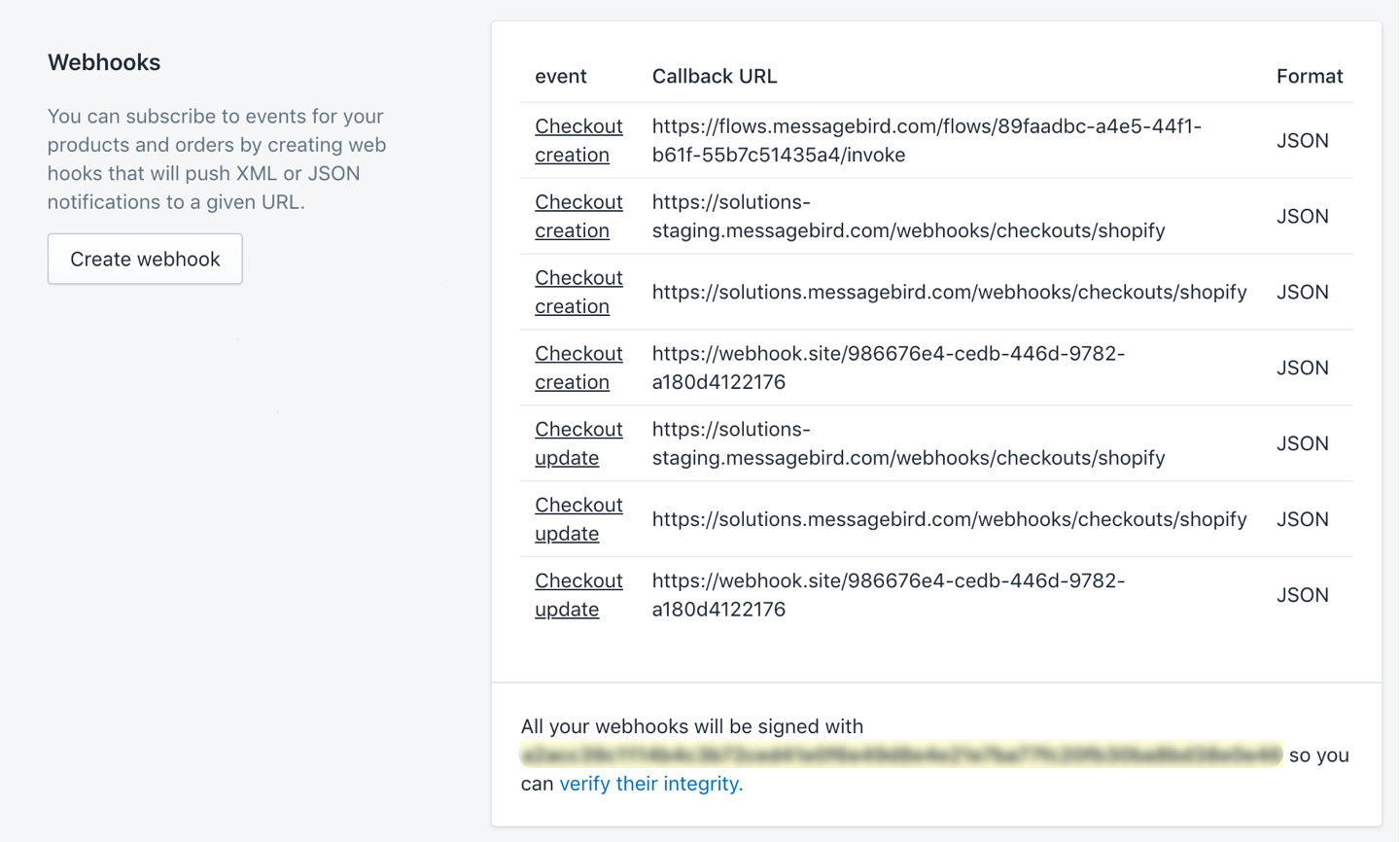This screenshot has height=842, width=1400.
Task: Click the blurred webhook signing key
Action: 900,754
